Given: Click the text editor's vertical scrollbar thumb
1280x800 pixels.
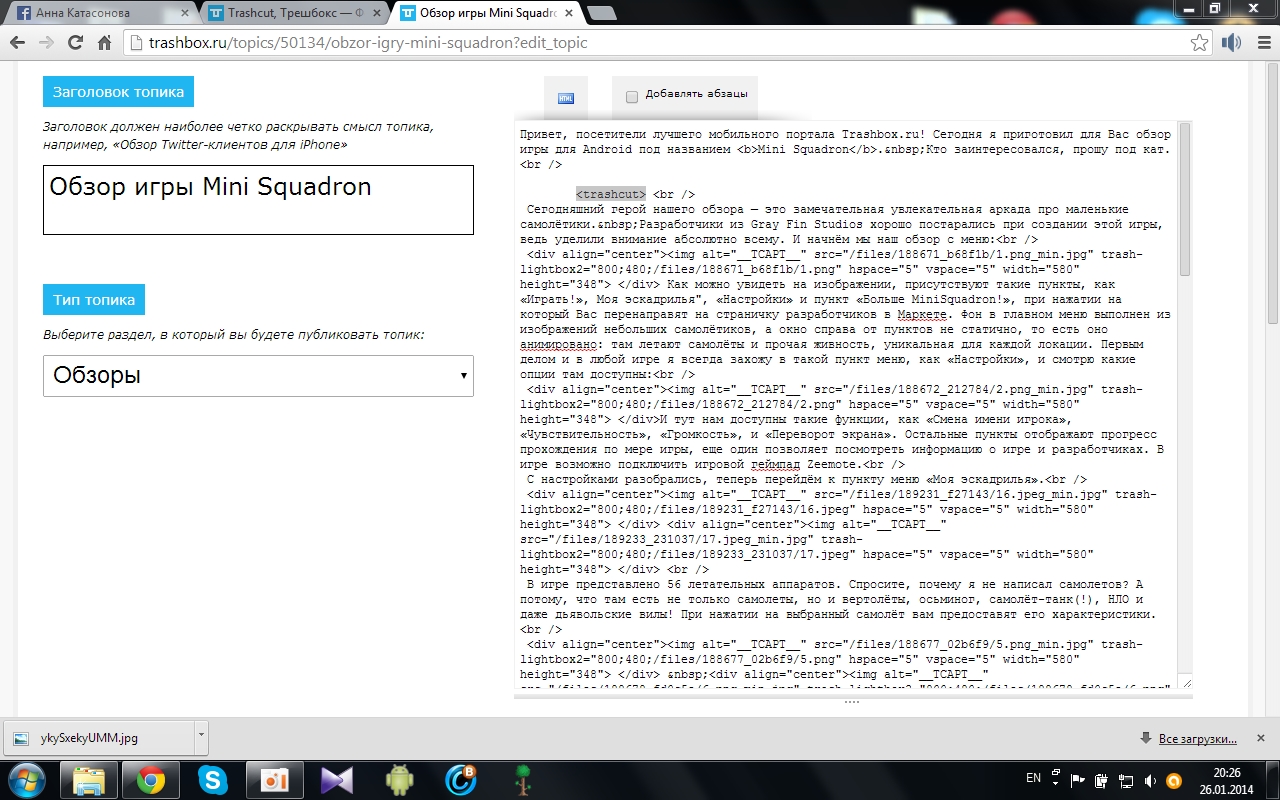Looking at the screenshot, I should (1185, 200).
